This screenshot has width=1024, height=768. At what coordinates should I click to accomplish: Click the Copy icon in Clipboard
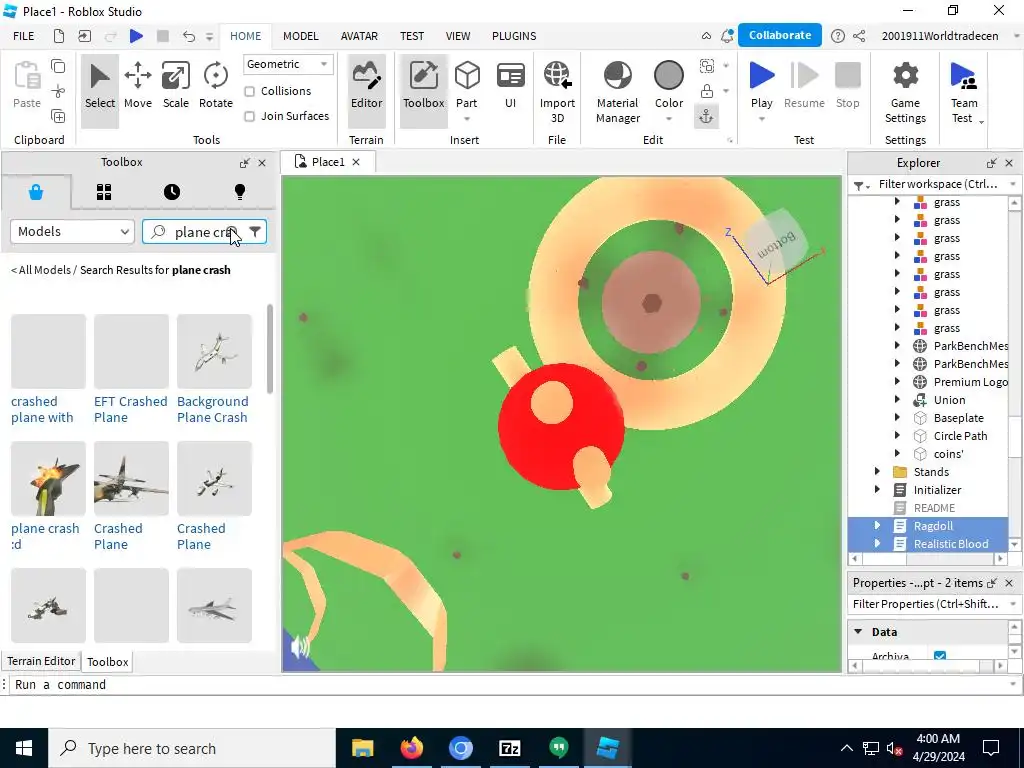(58, 66)
